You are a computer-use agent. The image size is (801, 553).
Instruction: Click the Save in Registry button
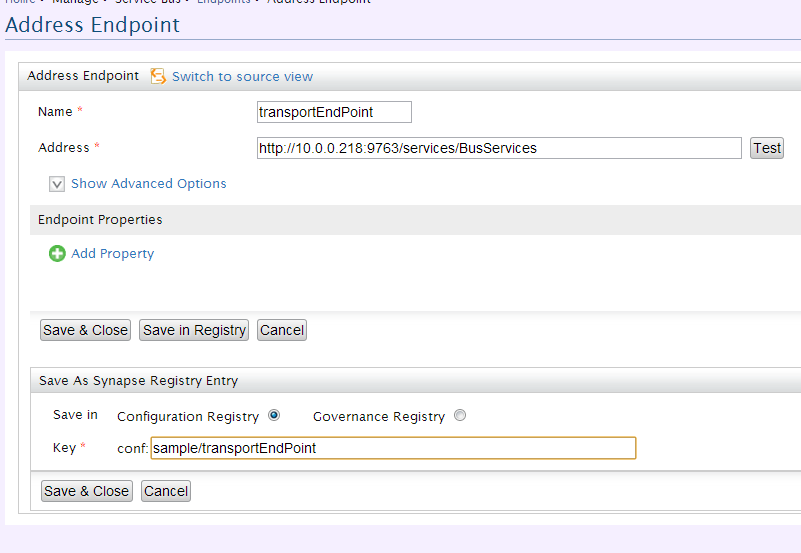(194, 330)
